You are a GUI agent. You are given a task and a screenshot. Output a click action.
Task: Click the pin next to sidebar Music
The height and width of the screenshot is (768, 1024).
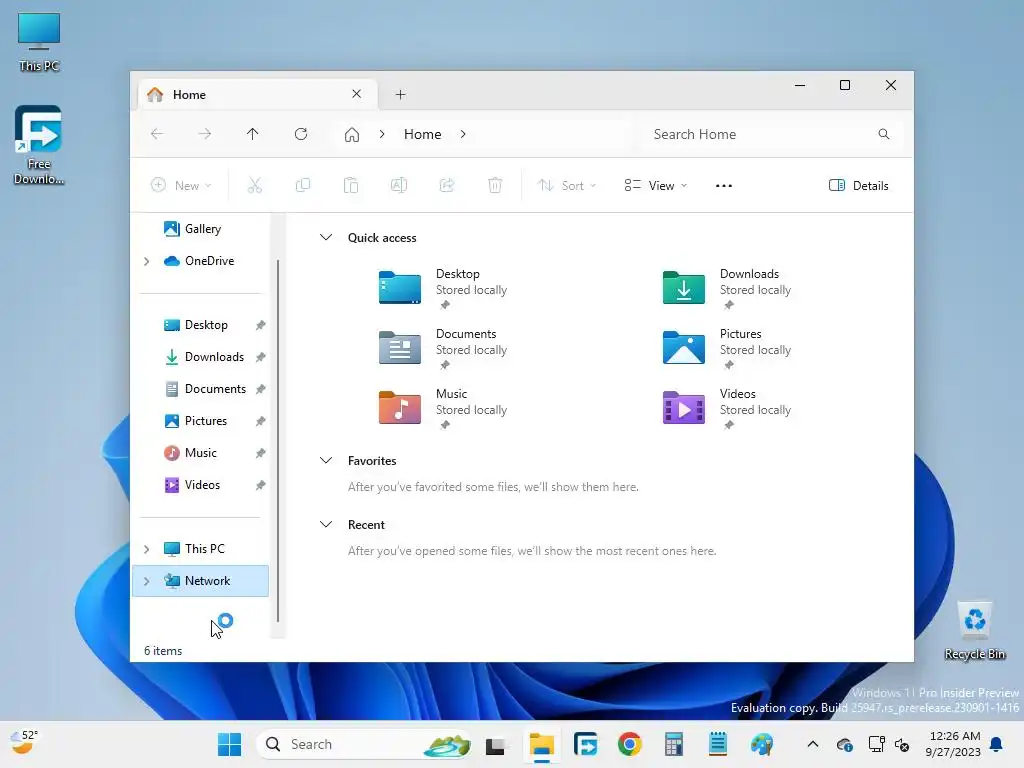pos(260,453)
